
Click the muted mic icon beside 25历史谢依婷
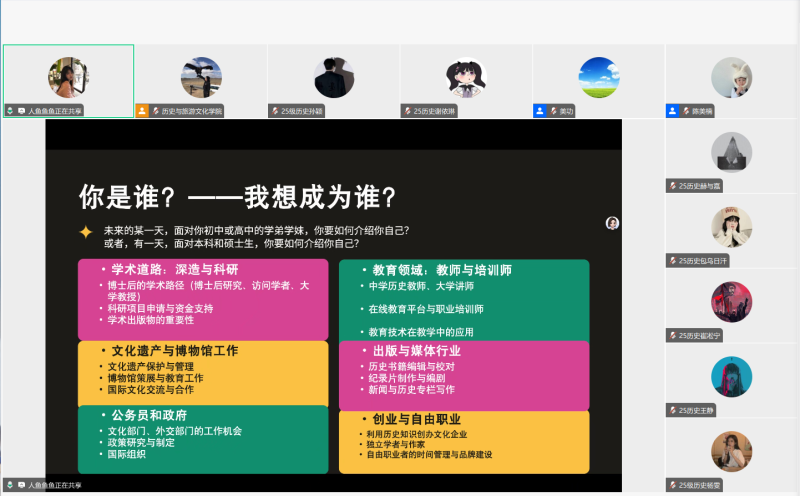pyautogui.click(x=408, y=111)
